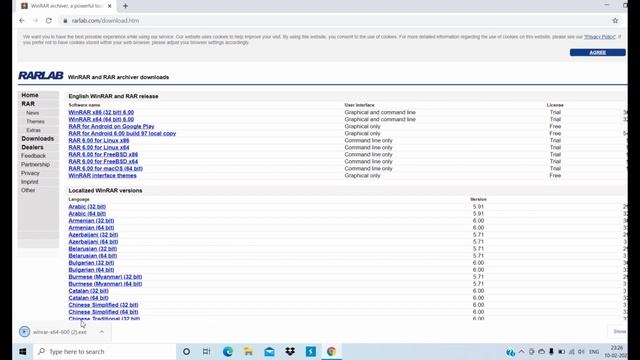Download Belarusian (32 bit) WinRAR

[x=93, y=249]
